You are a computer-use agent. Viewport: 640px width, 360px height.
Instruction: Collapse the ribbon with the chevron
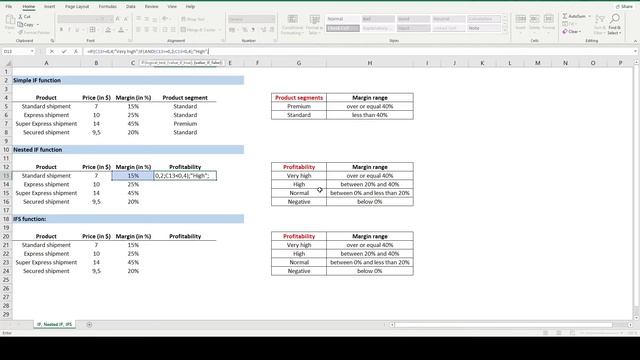(636, 41)
